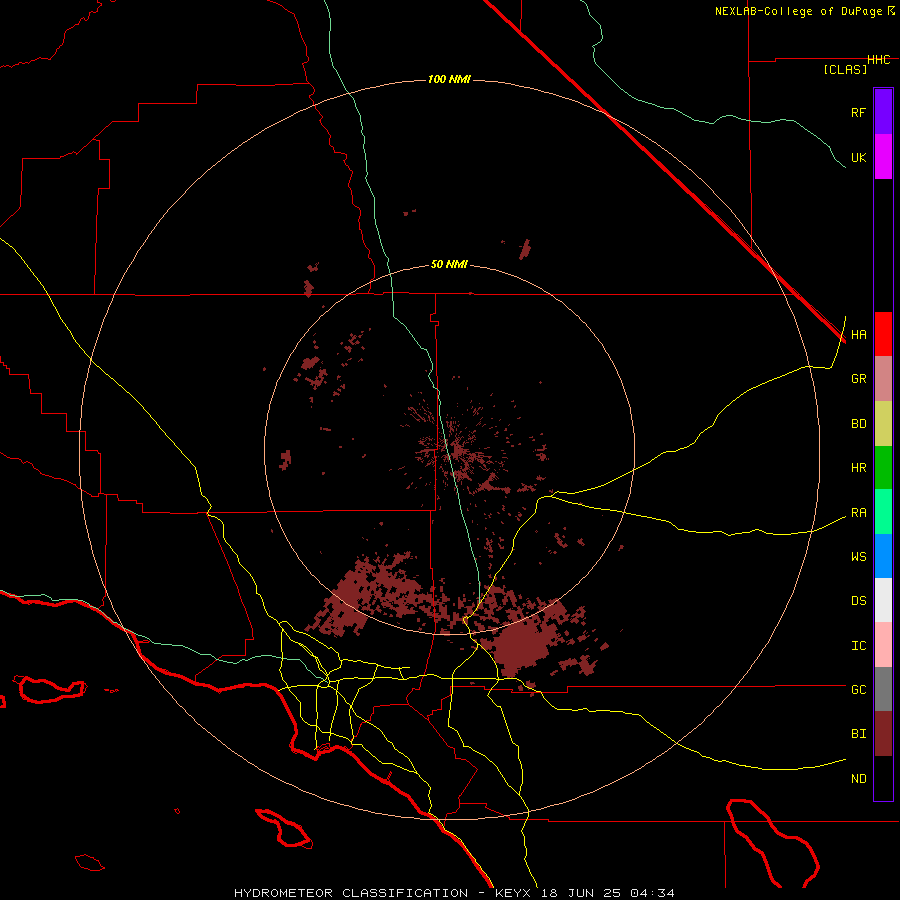Click the DS legend label
Viewport: 900px width, 900px height.
click(x=858, y=601)
